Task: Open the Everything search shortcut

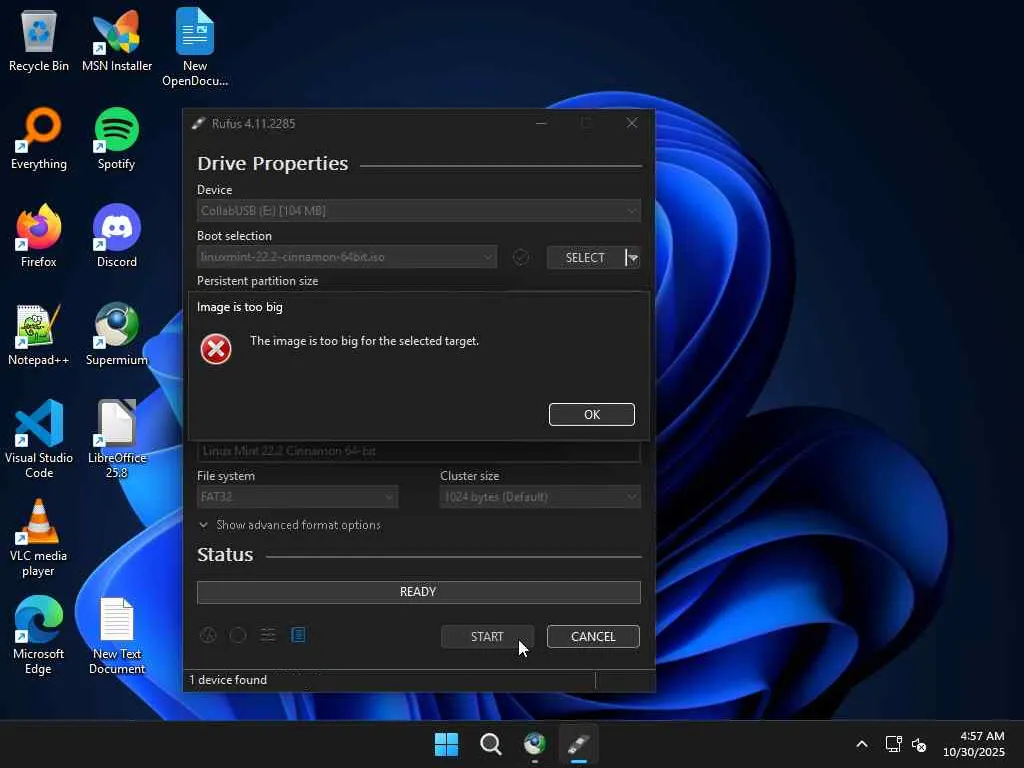Action: click(39, 138)
